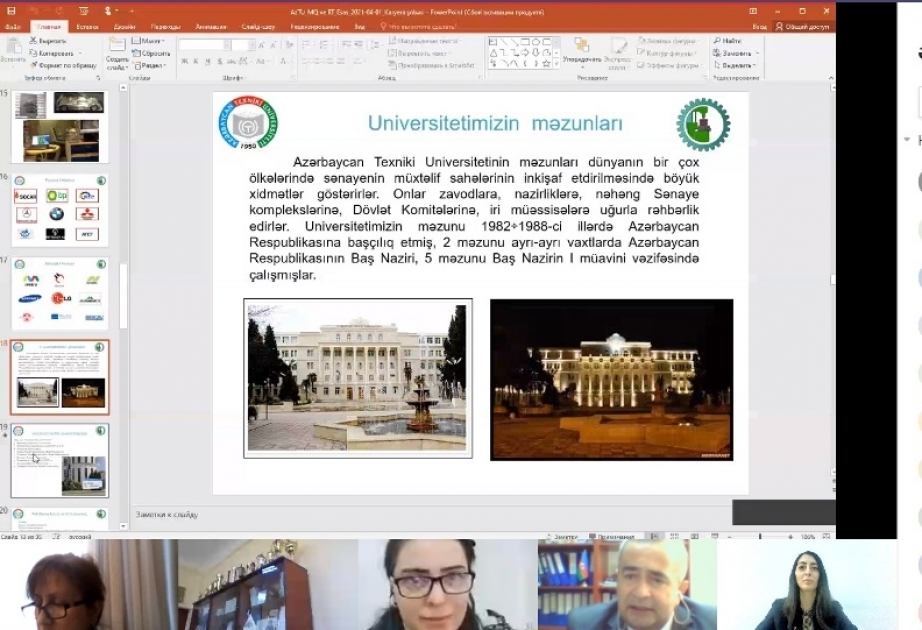922x630 pixels.
Task: Click the Clear Formatting icon
Action: tap(289, 45)
